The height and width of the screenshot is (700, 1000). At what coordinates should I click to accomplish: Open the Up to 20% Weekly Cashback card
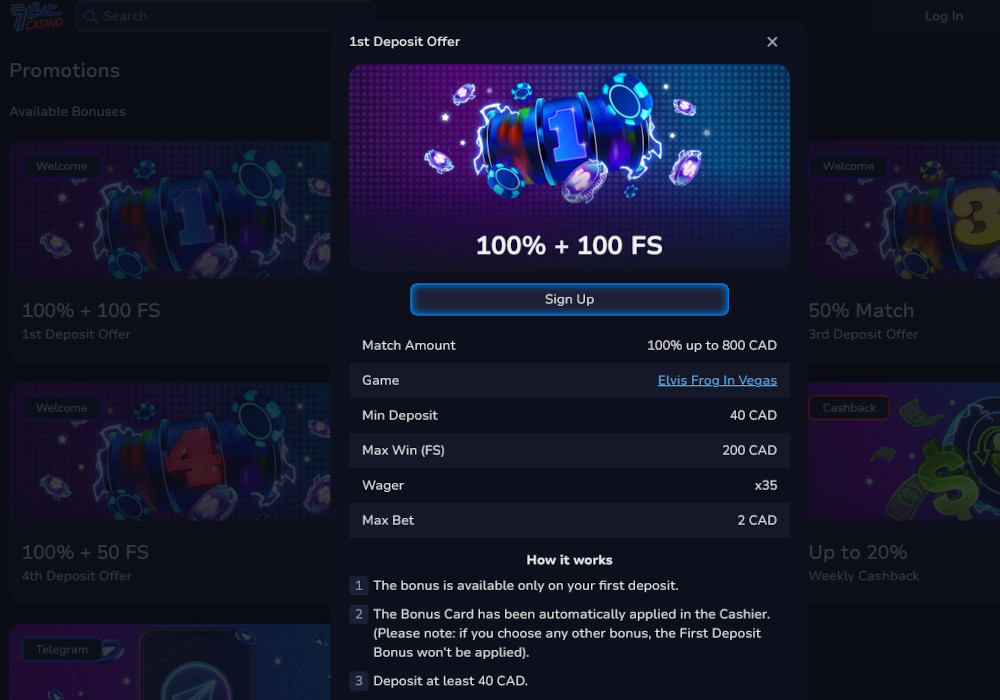(x=900, y=490)
